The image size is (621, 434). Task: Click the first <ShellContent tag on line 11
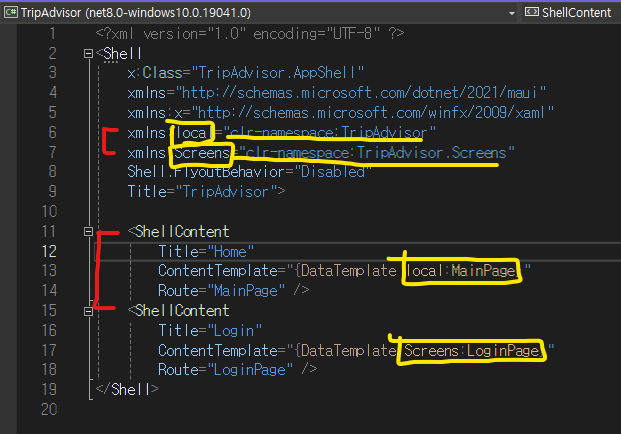(x=178, y=232)
